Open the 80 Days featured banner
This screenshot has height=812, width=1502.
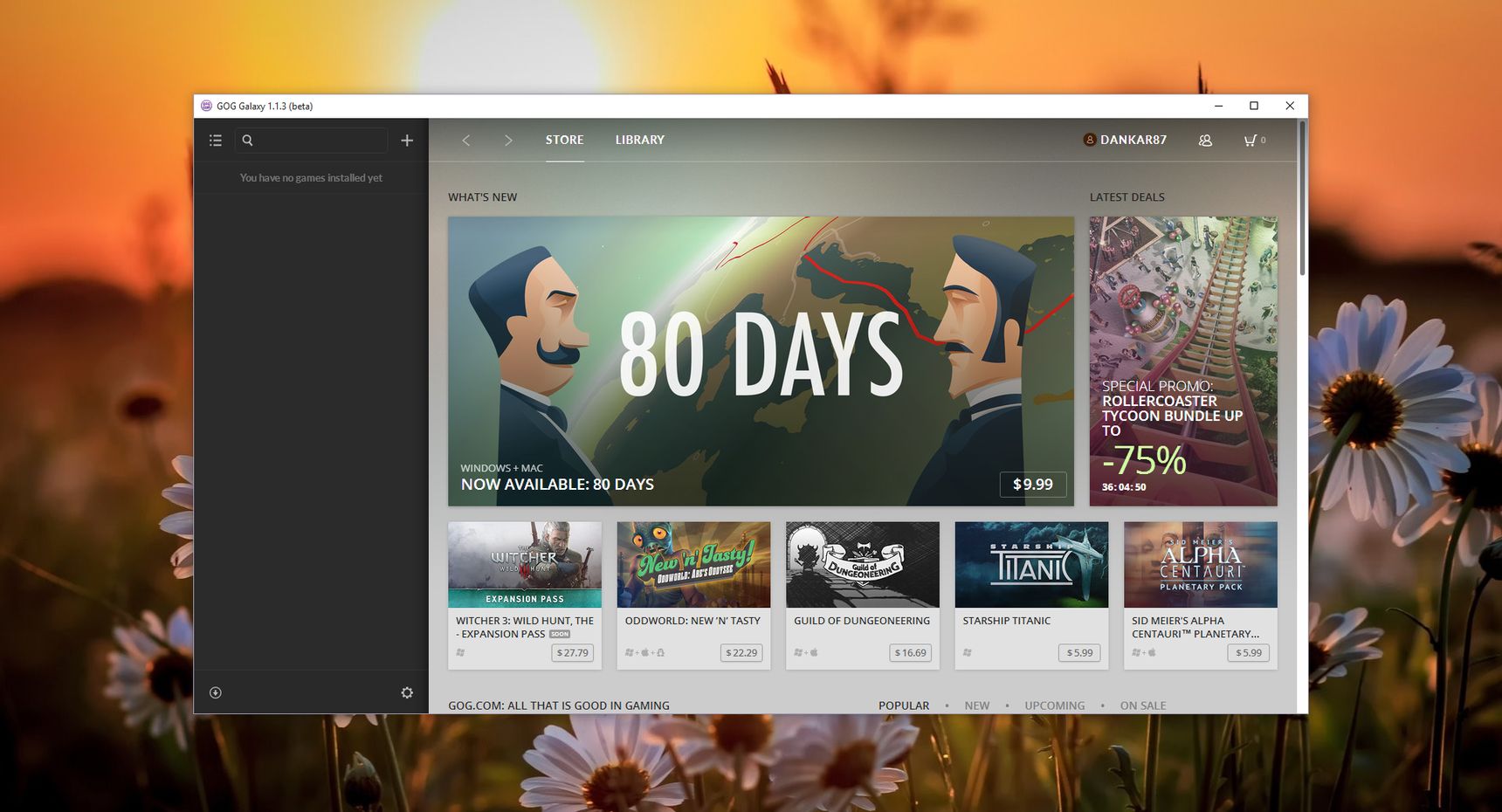(x=761, y=361)
